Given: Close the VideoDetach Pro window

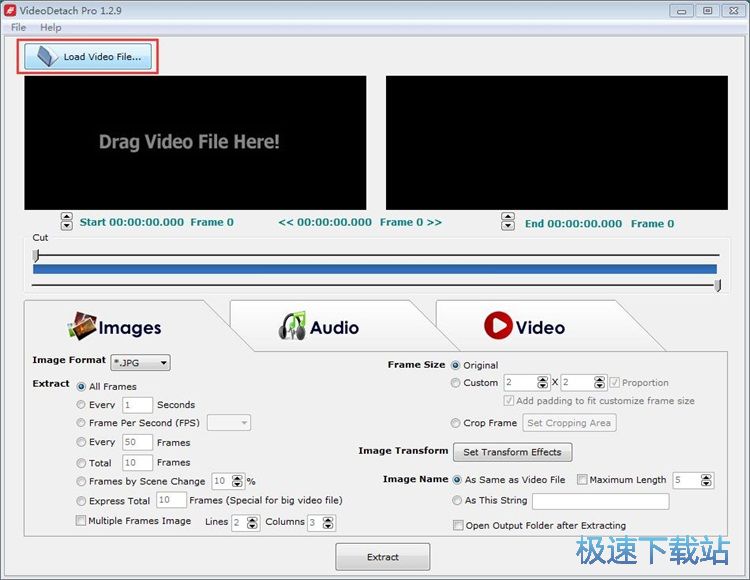Looking at the screenshot, I should tap(733, 11).
